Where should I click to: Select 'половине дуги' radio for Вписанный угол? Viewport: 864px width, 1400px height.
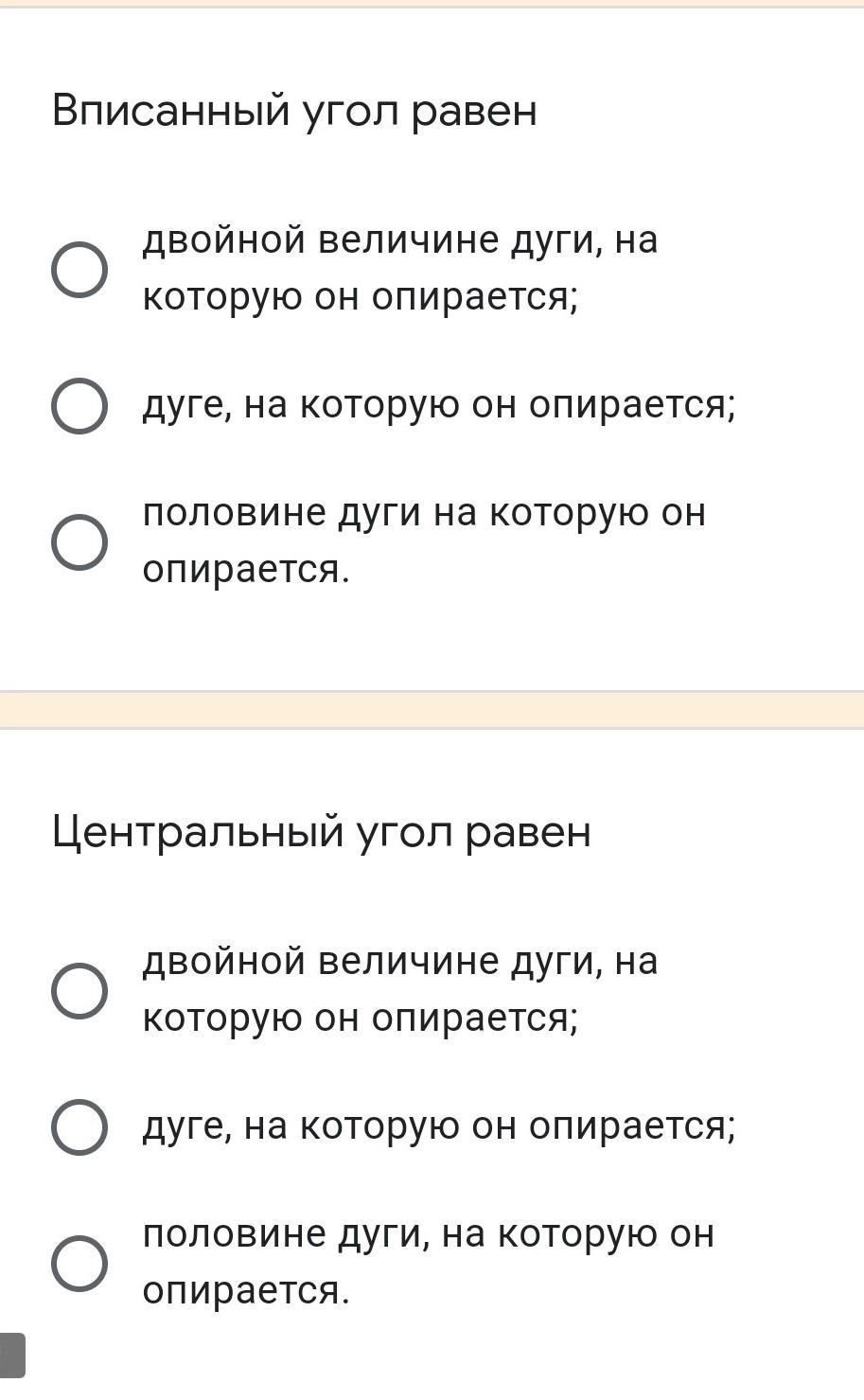(x=79, y=542)
